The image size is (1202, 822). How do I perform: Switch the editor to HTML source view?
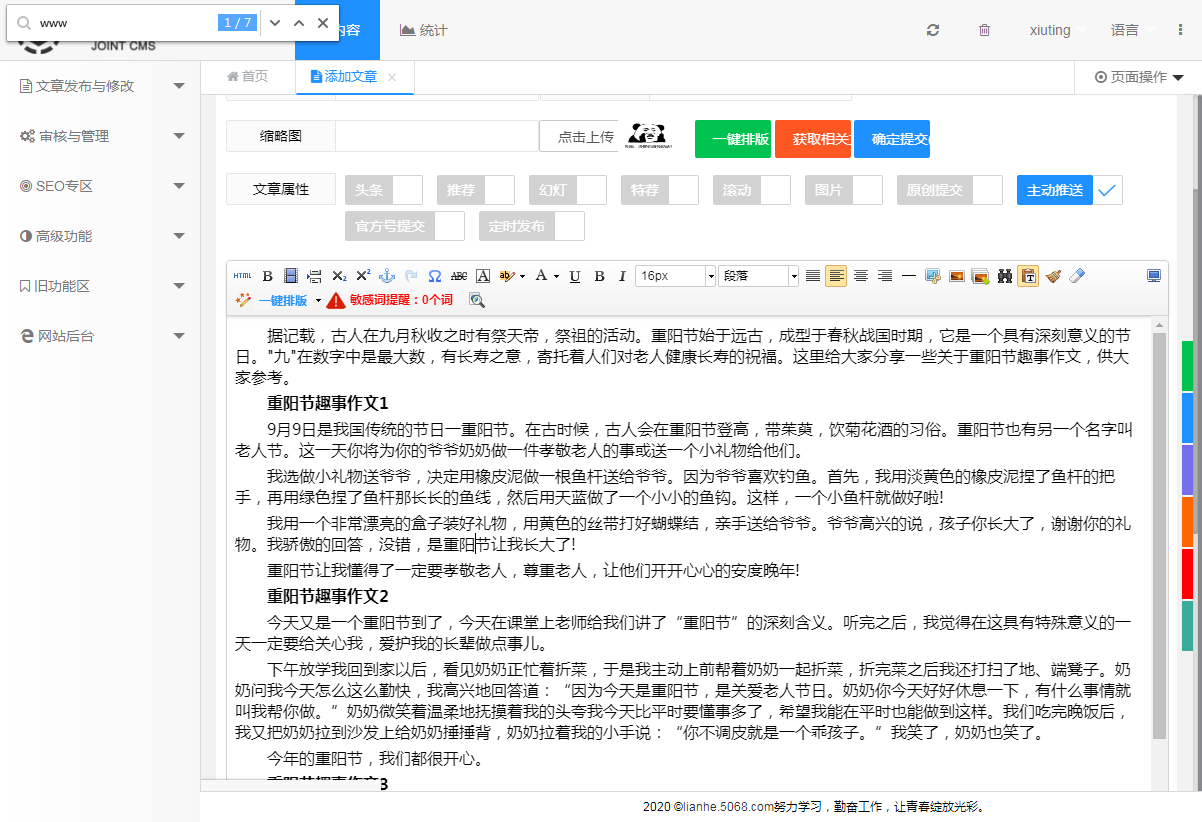[x=242, y=276]
